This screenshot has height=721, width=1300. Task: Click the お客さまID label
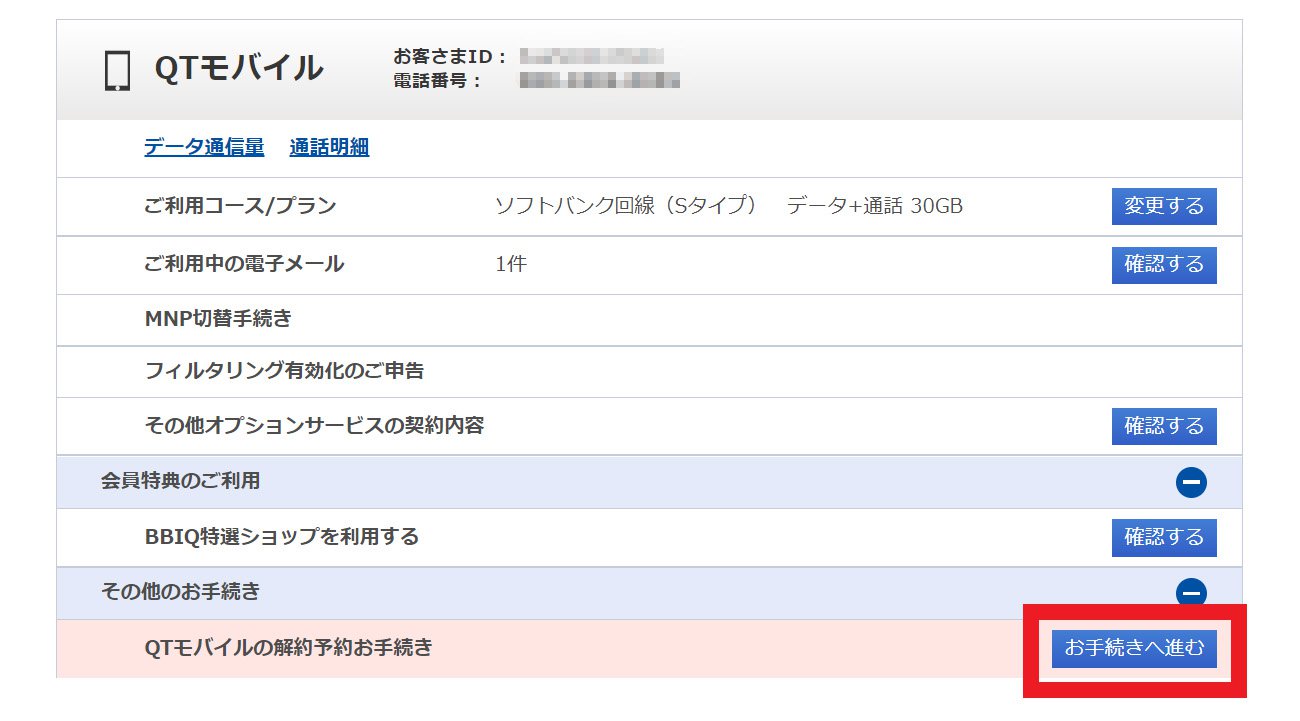point(451,57)
